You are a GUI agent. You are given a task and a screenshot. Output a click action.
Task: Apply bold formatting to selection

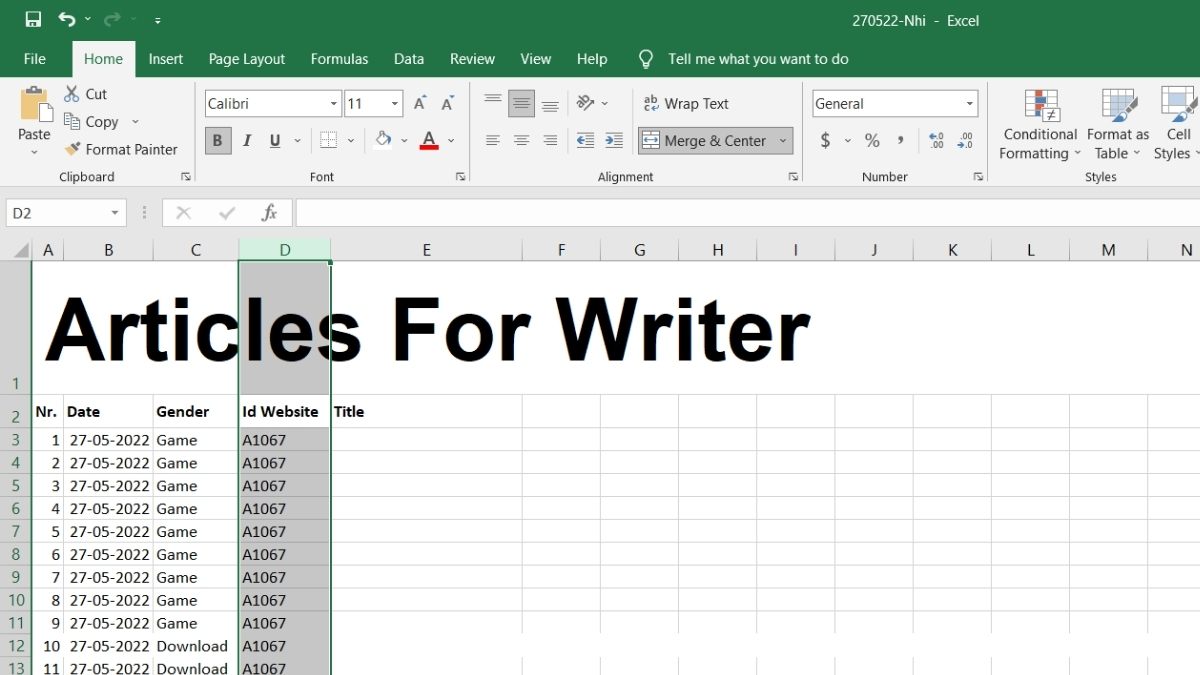216,140
